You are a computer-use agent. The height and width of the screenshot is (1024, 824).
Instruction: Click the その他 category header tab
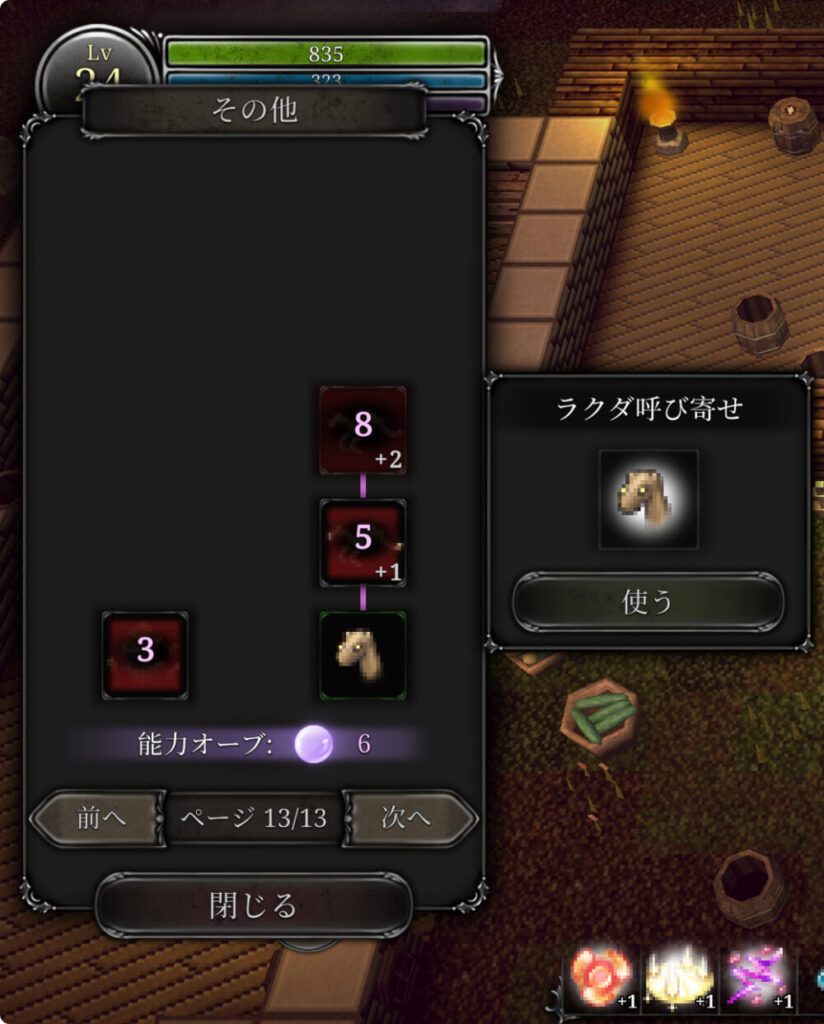(x=255, y=110)
